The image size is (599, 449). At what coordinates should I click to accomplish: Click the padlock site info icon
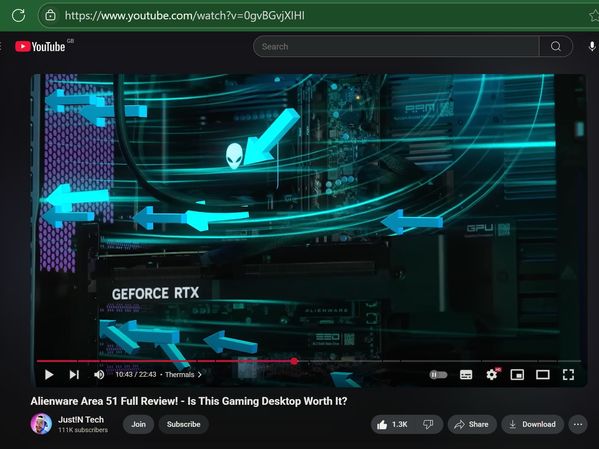[50, 16]
